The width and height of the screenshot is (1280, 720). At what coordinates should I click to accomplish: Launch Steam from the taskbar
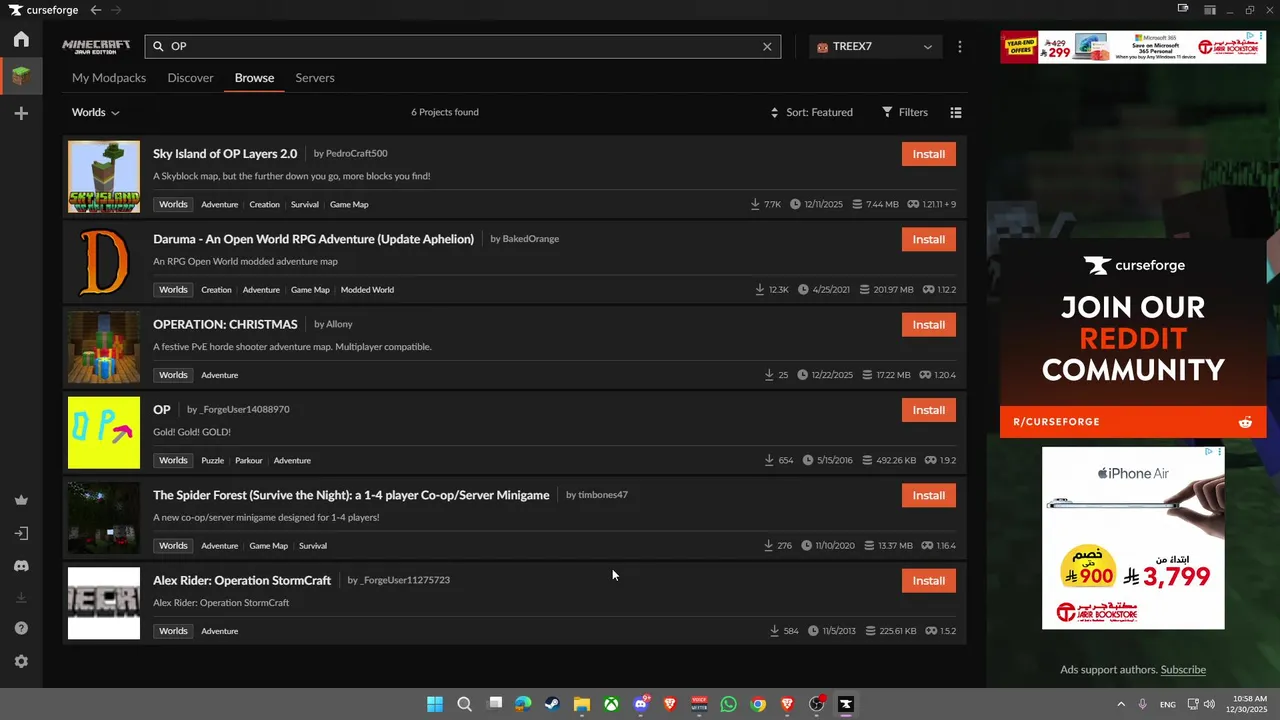552,704
